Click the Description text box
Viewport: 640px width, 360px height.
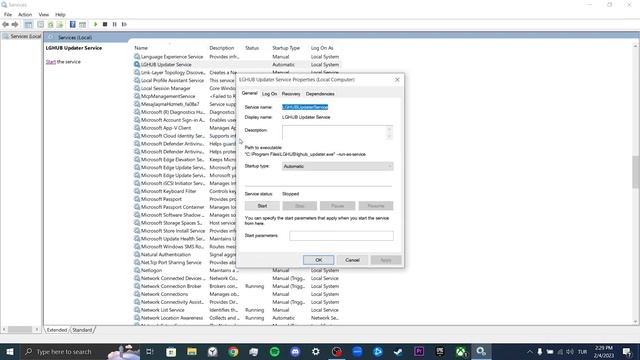point(337,133)
